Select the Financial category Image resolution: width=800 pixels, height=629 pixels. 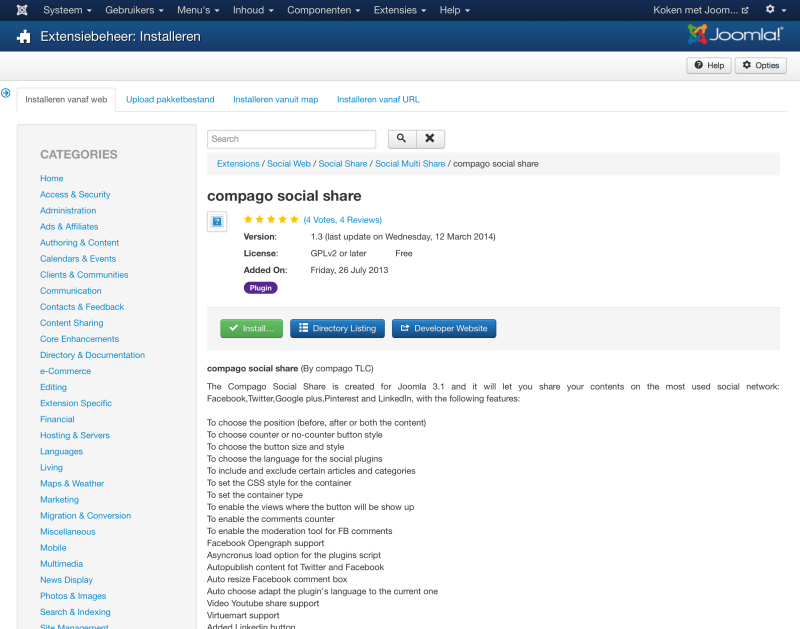57,419
